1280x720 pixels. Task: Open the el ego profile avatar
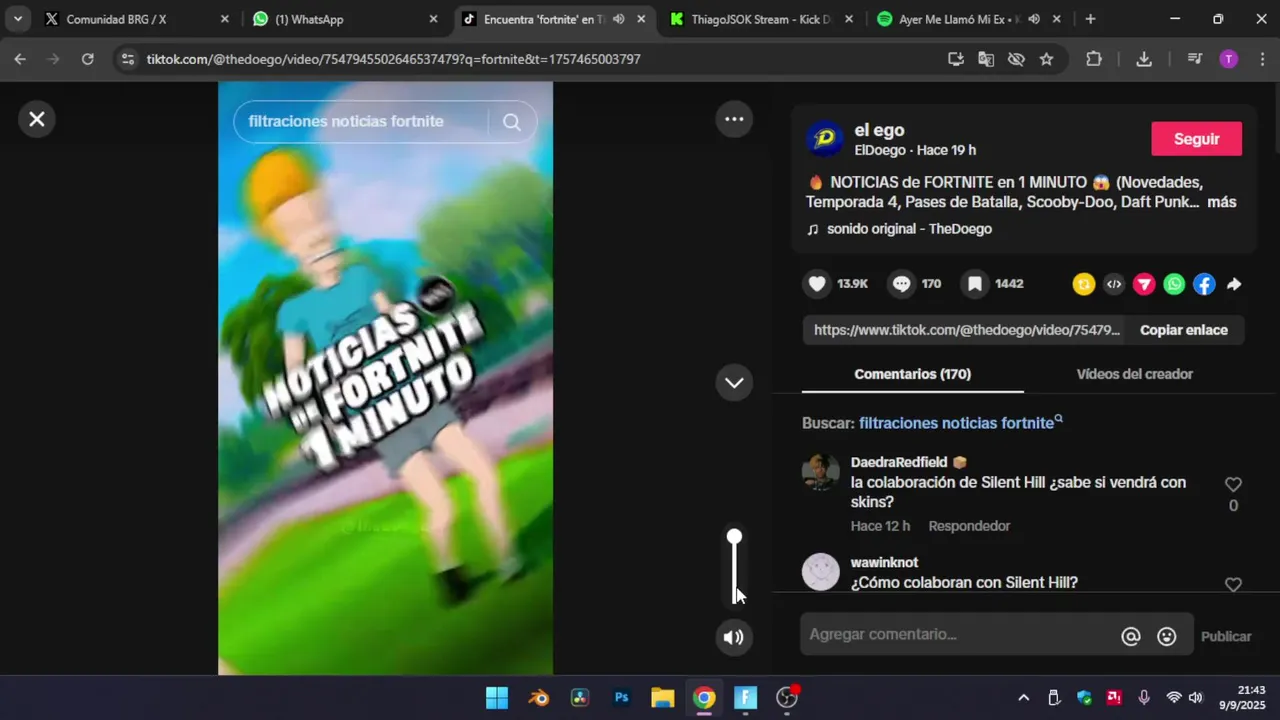(825, 139)
